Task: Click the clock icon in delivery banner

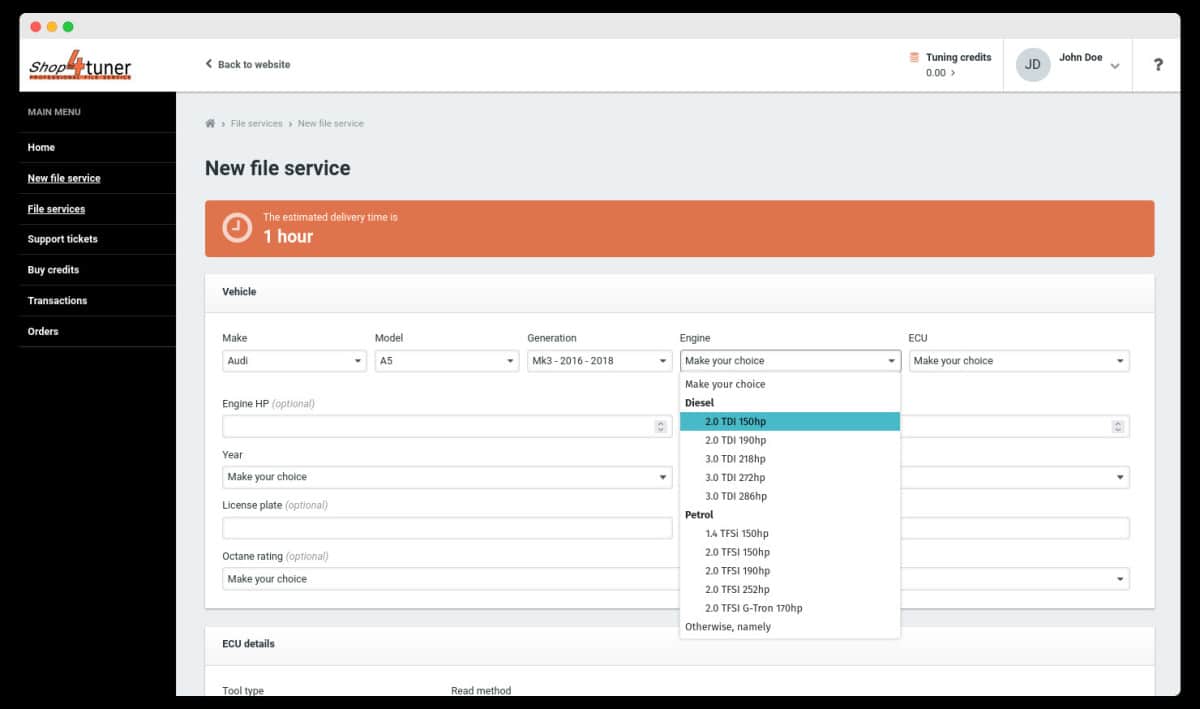Action: click(x=237, y=227)
